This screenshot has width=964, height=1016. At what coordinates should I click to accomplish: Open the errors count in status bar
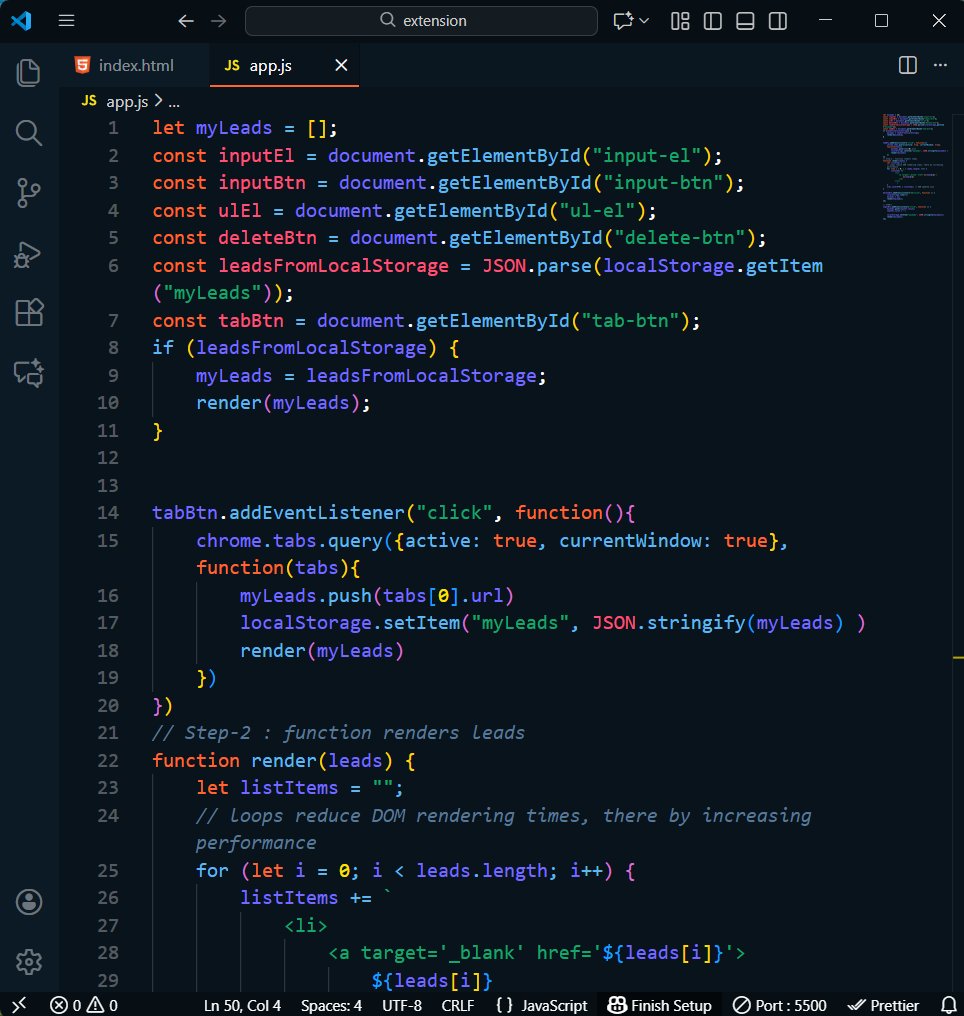click(x=66, y=1005)
